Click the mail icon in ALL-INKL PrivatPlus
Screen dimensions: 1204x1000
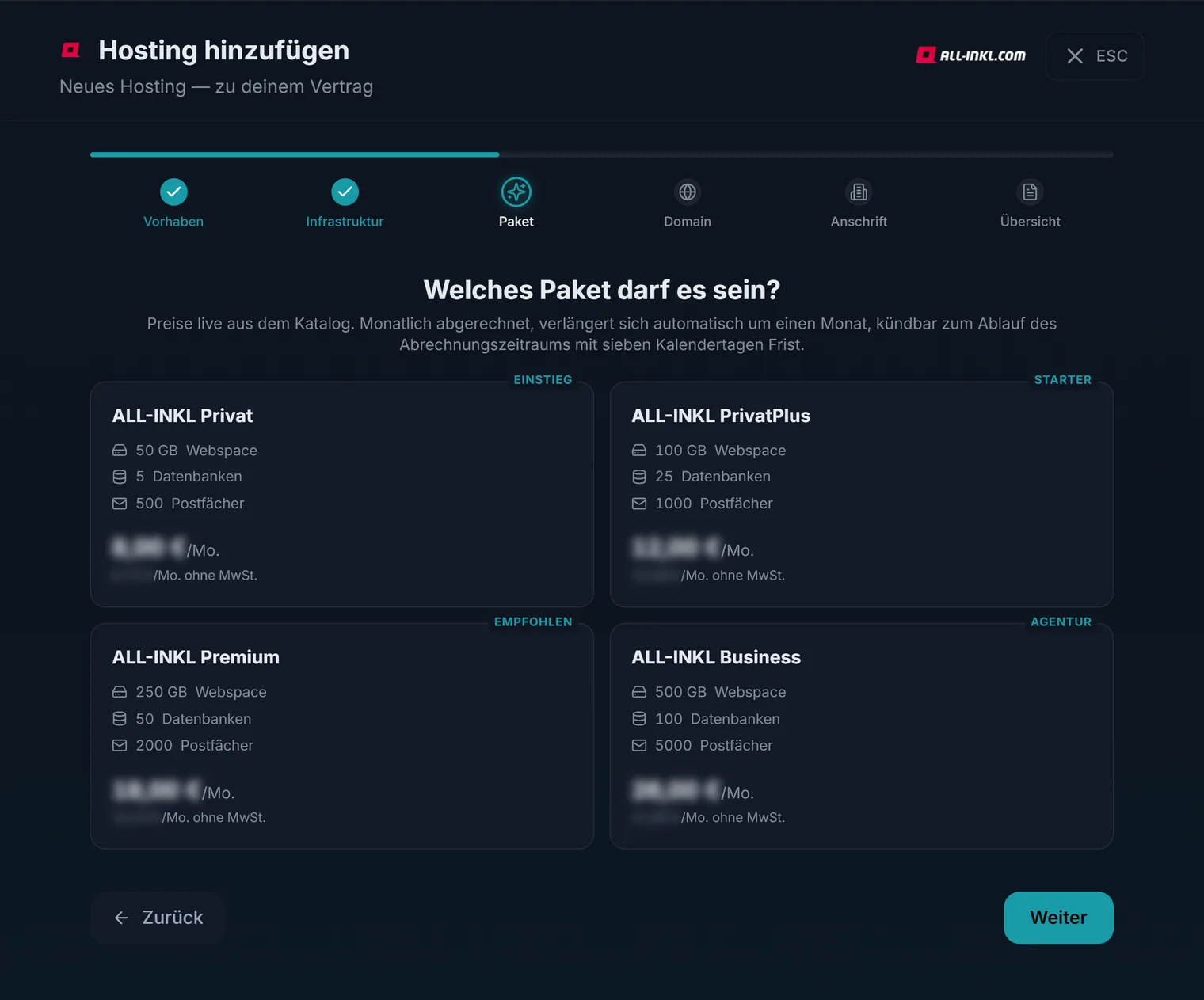click(639, 504)
